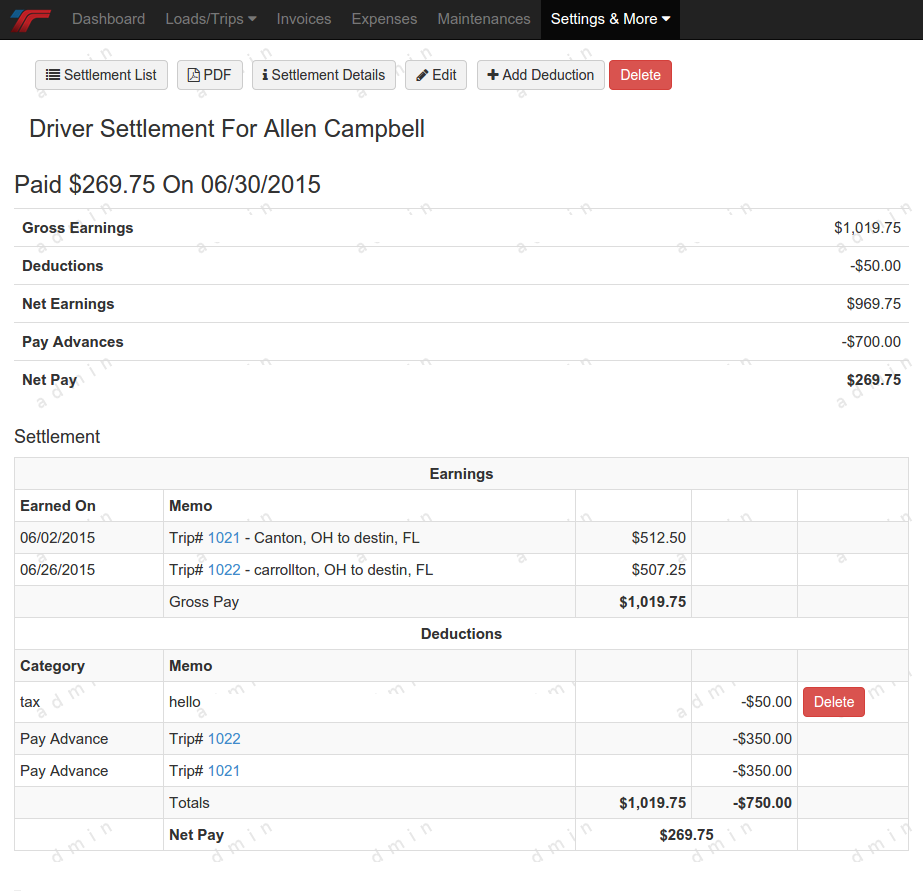Select the Net Pay summary amount $269.75
Viewport: 923px width, 892px height.
click(x=873, y=380)
